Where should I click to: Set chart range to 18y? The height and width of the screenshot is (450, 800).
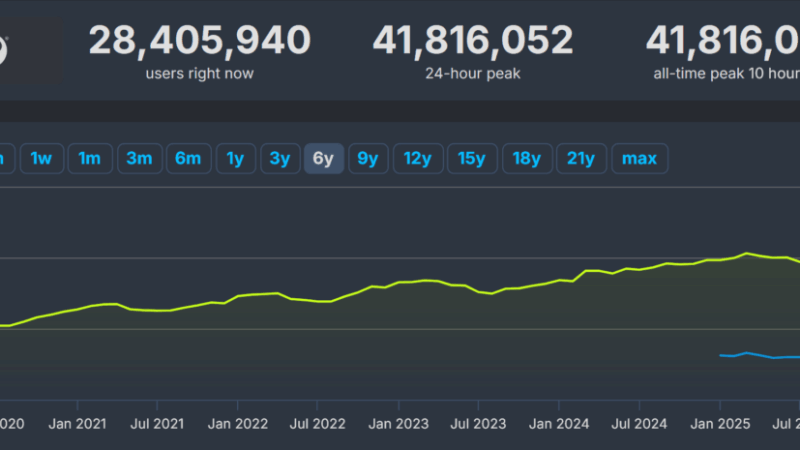[527, 159]
